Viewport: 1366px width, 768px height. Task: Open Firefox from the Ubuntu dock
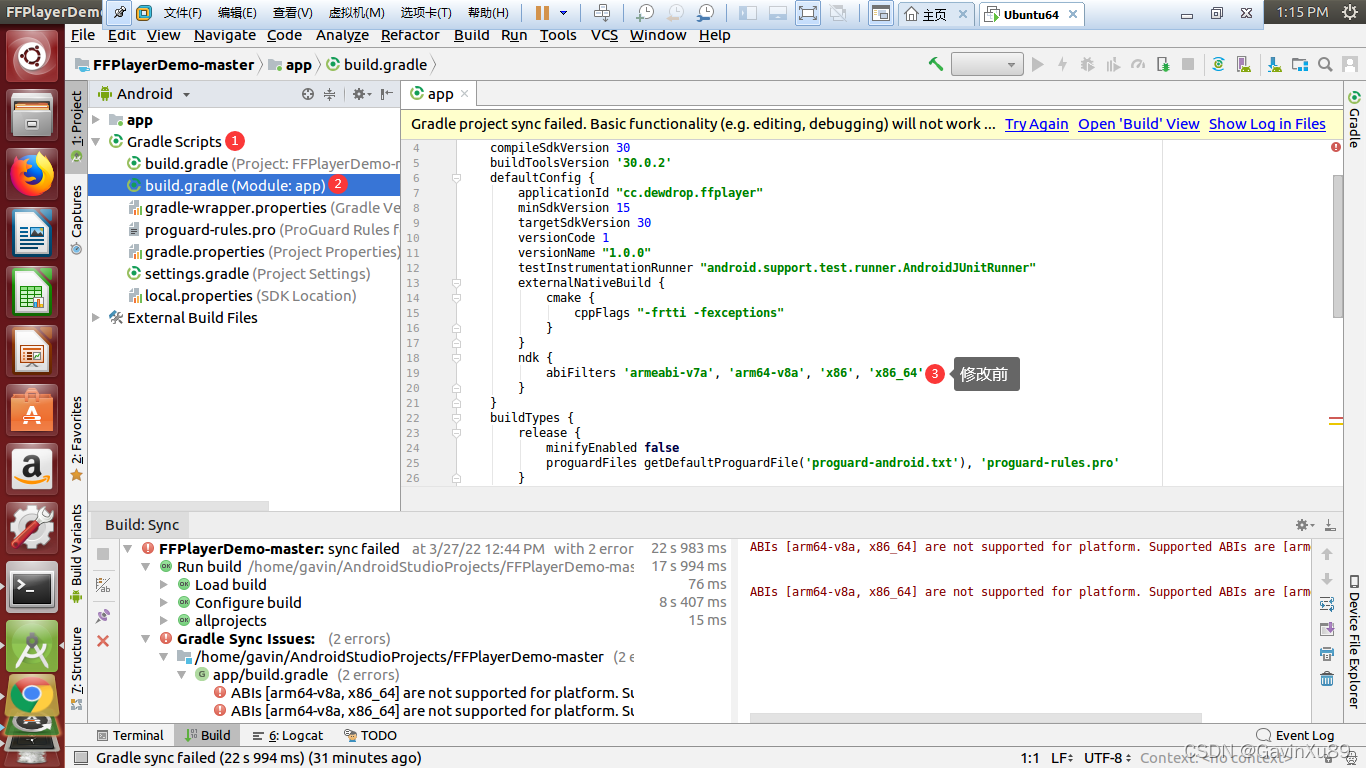pos(32,175)
